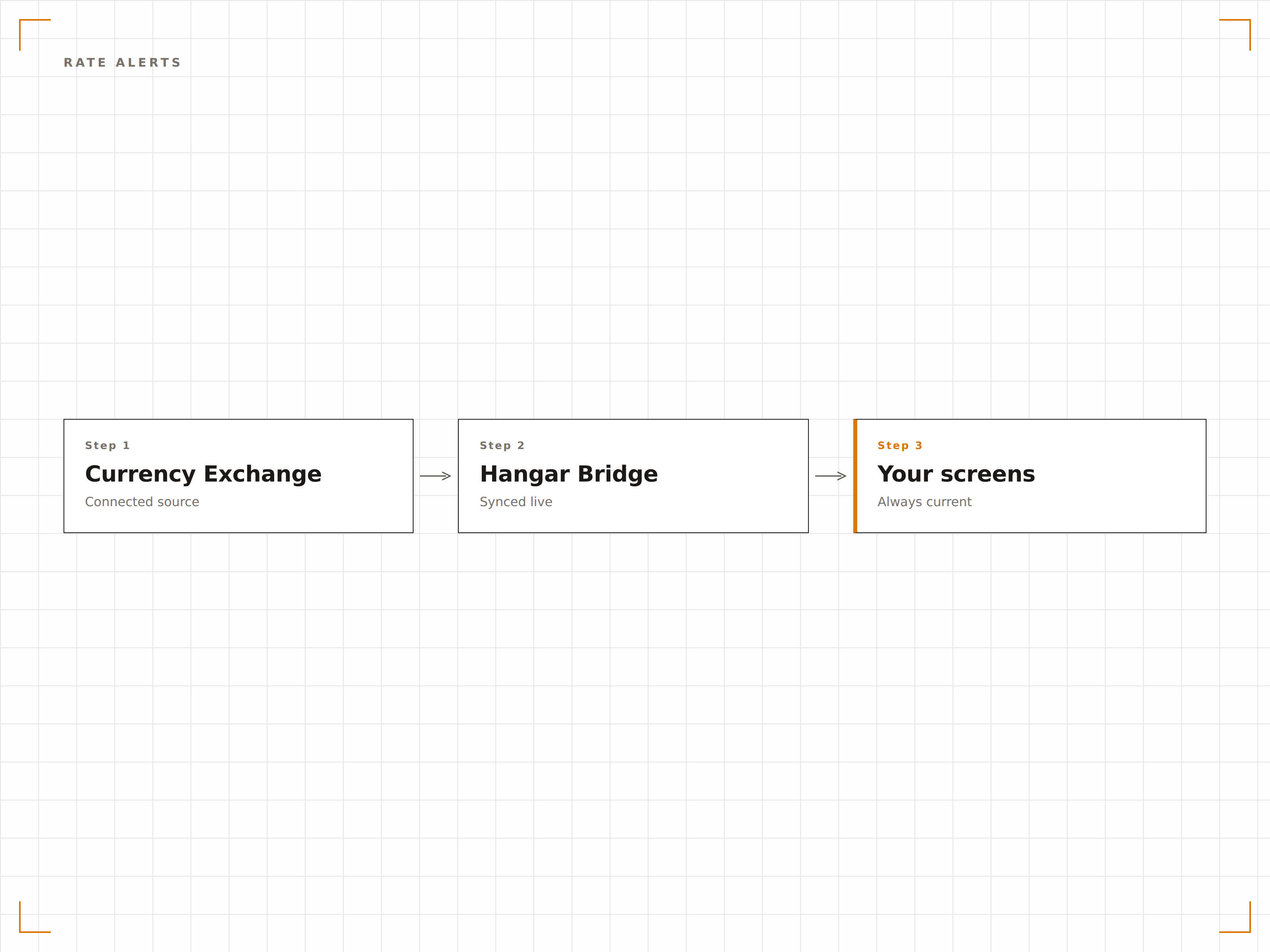This screenshot has height=952, width=1270.
Task: Click the Step 1 label
Action: (108, 445)
